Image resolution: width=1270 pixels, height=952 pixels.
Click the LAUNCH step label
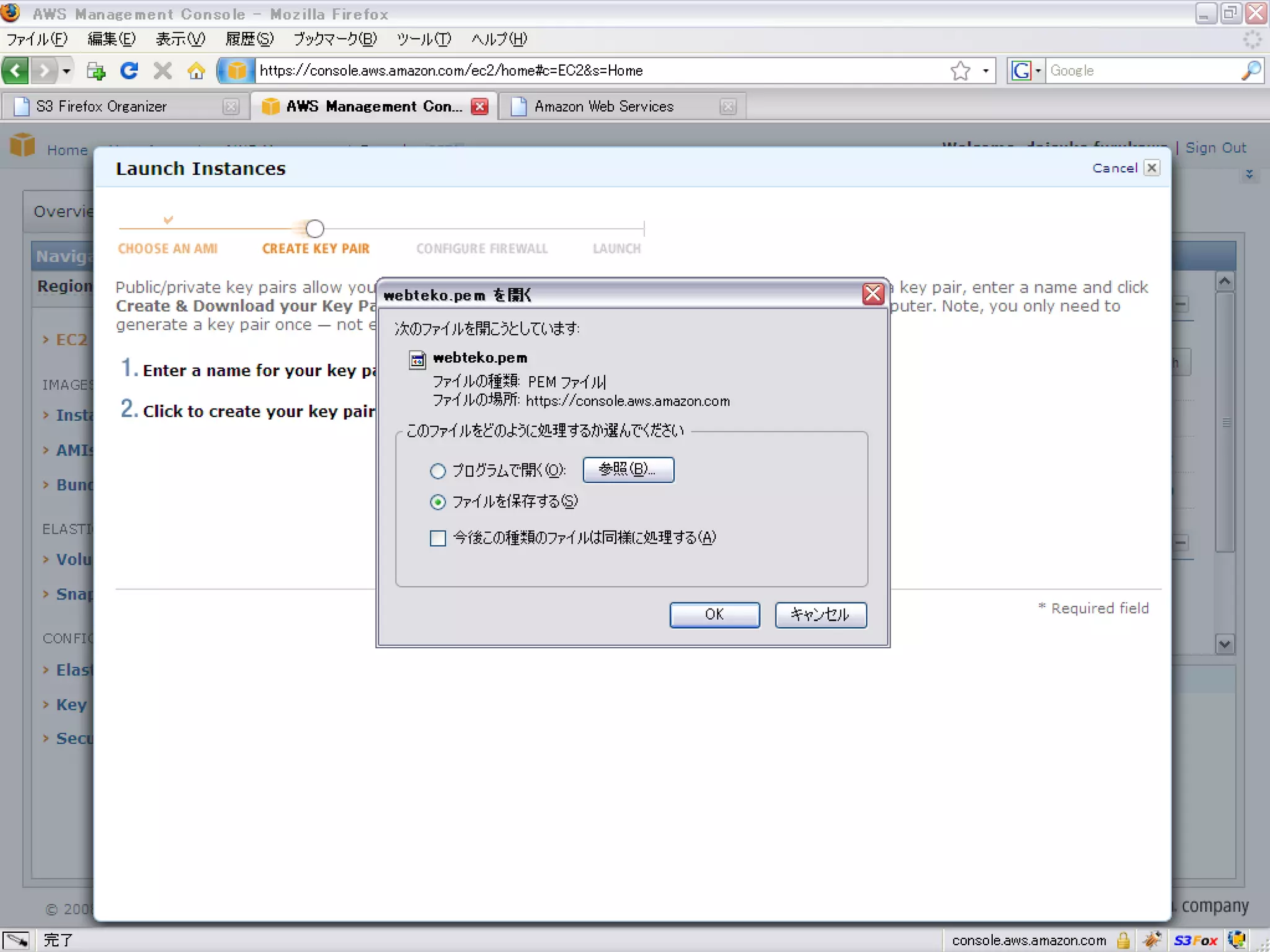click(x=616, y=249)
